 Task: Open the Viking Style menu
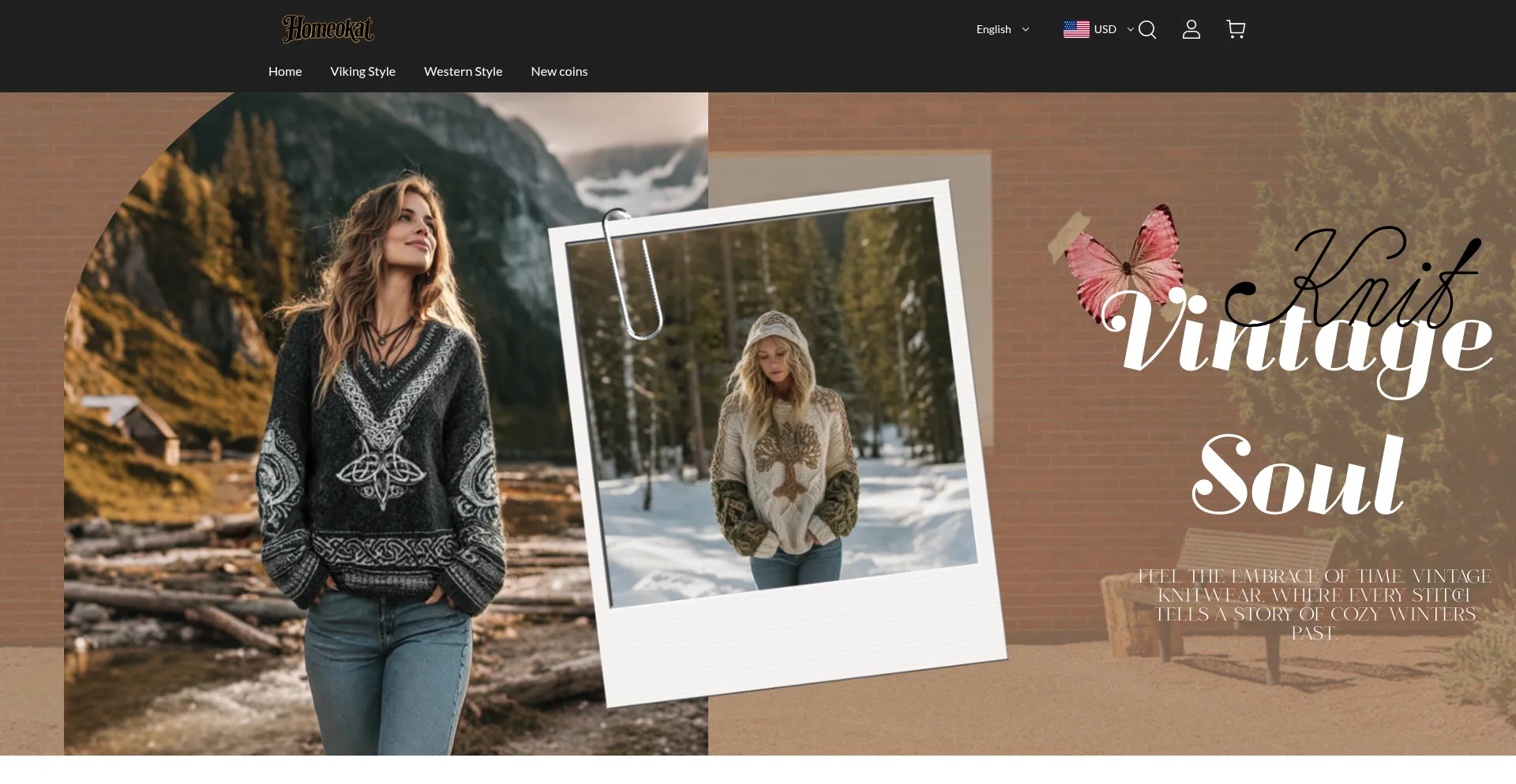pos(362,72)
